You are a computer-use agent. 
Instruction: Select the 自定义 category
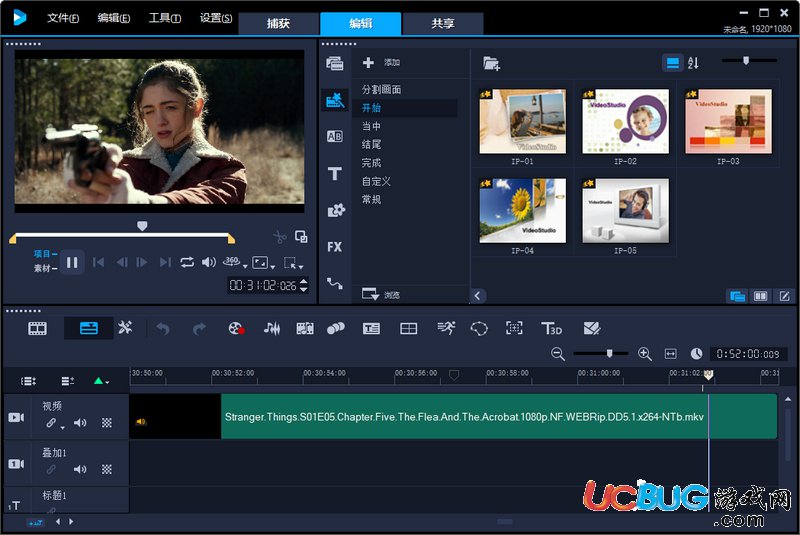pos(376,181)
